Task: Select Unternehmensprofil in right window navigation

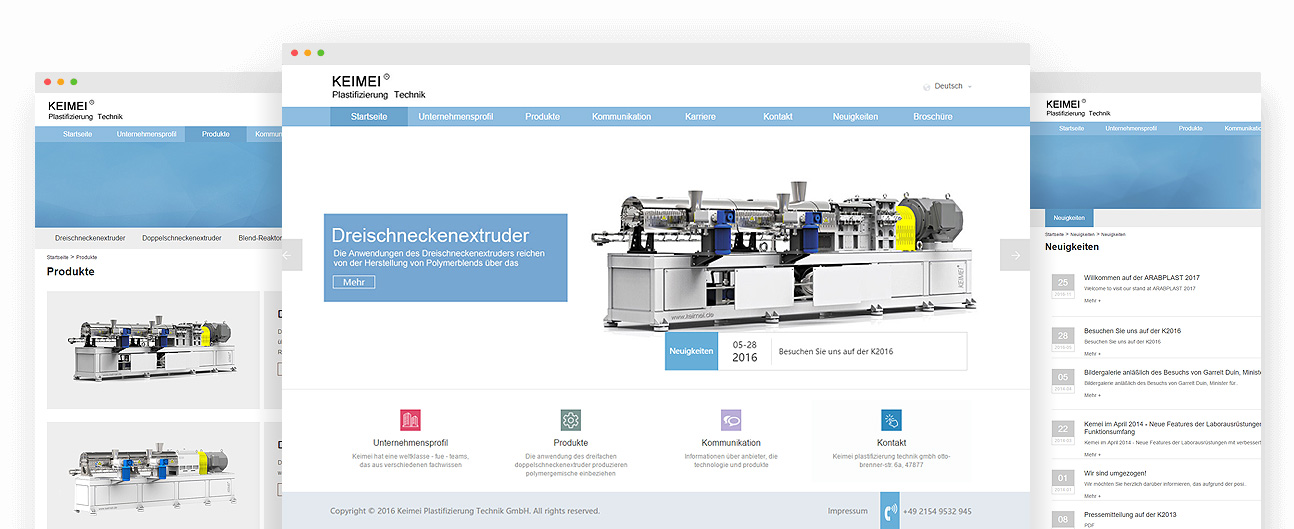Action: (x=1131, y=129)
